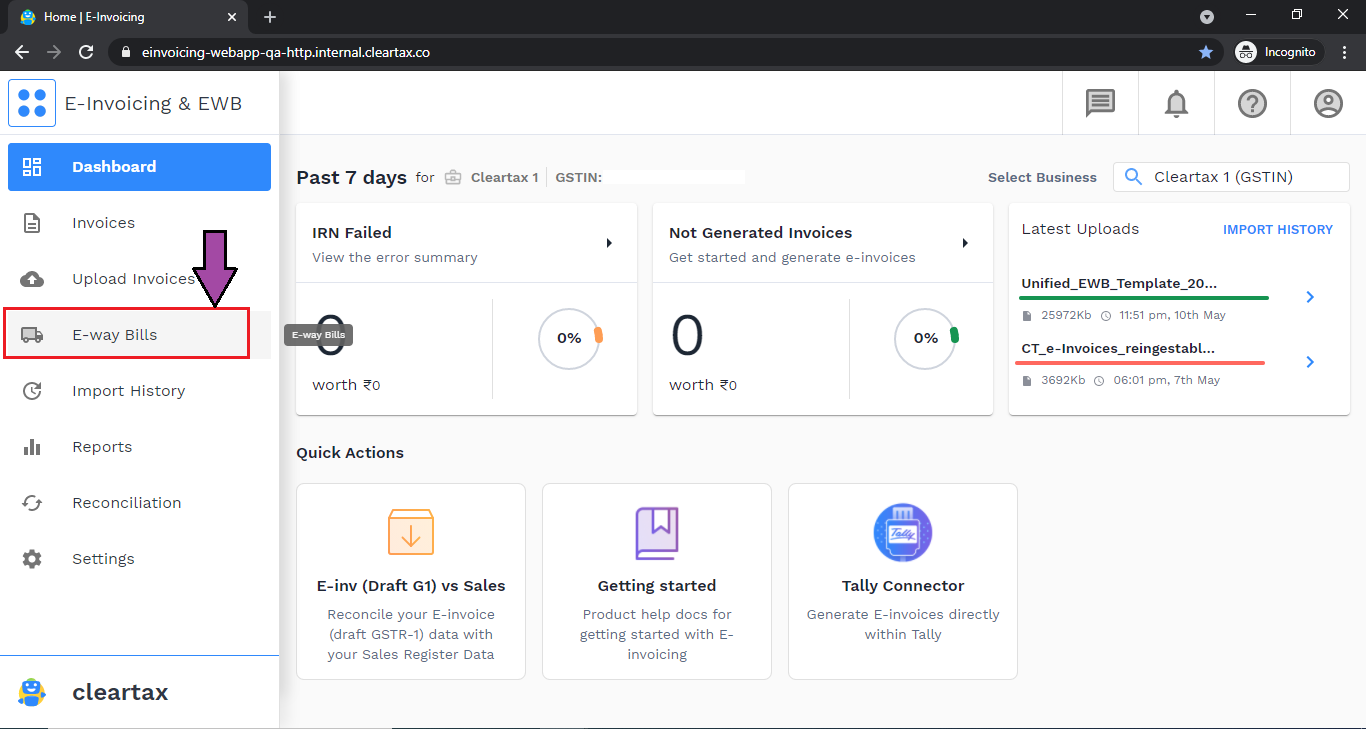Expand the Not Generated Invoices card arrow

point(965,243)
